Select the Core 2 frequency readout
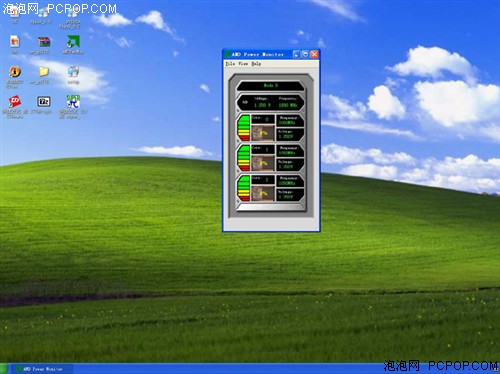 point(290,181)
